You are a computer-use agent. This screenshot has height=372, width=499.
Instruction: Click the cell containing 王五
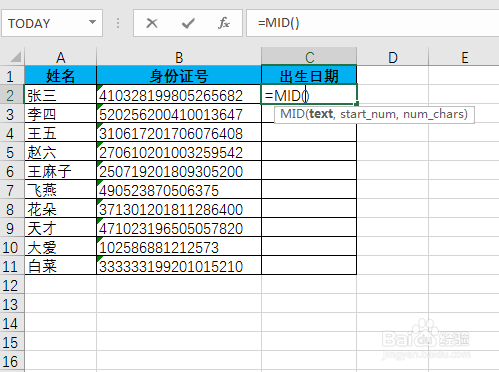tap(60, 133)
